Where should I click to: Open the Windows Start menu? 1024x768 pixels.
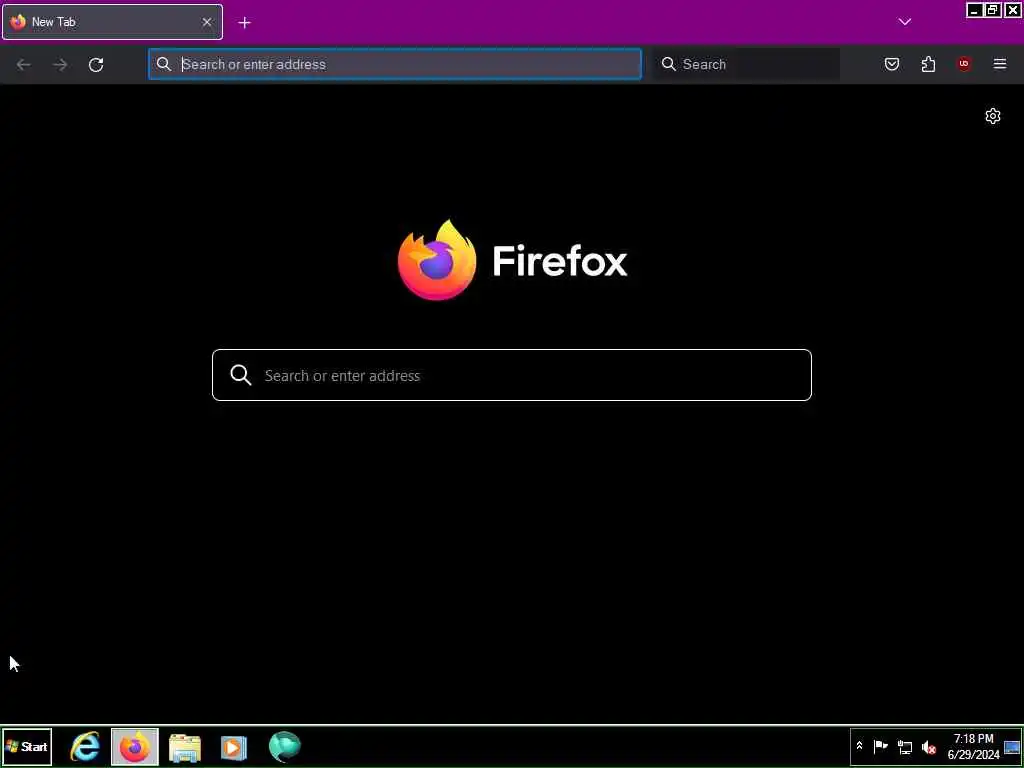(x=27, y=747)
